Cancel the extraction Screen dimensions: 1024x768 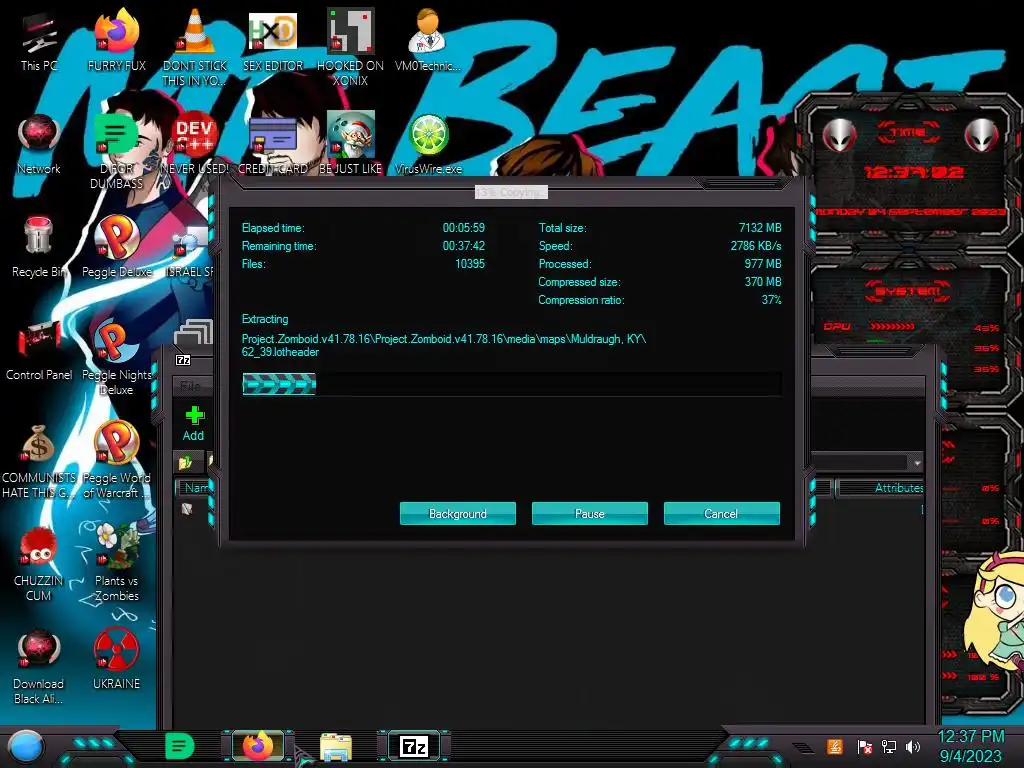[722, 513]
